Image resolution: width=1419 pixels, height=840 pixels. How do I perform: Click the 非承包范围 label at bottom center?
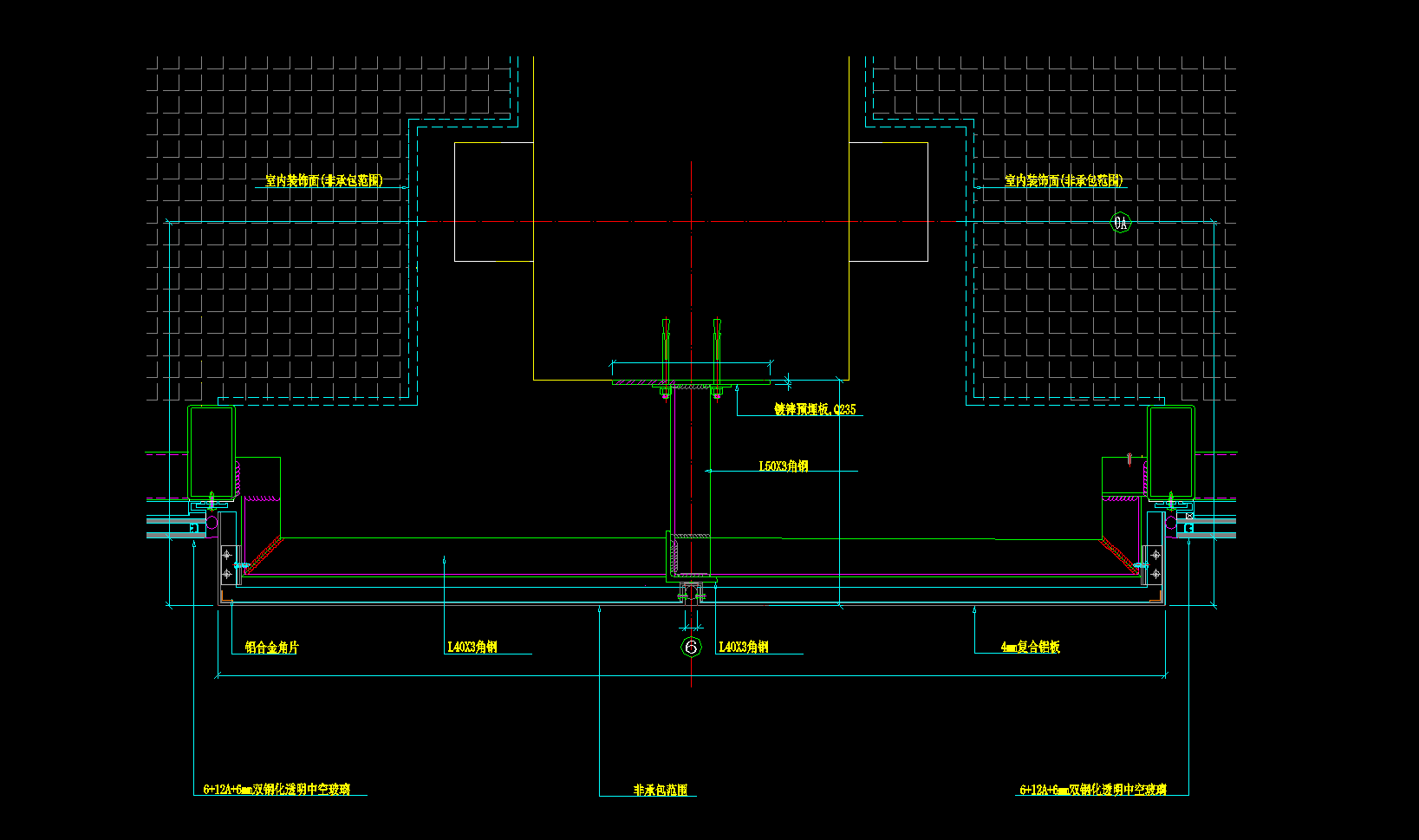click(x=661, y=790)
